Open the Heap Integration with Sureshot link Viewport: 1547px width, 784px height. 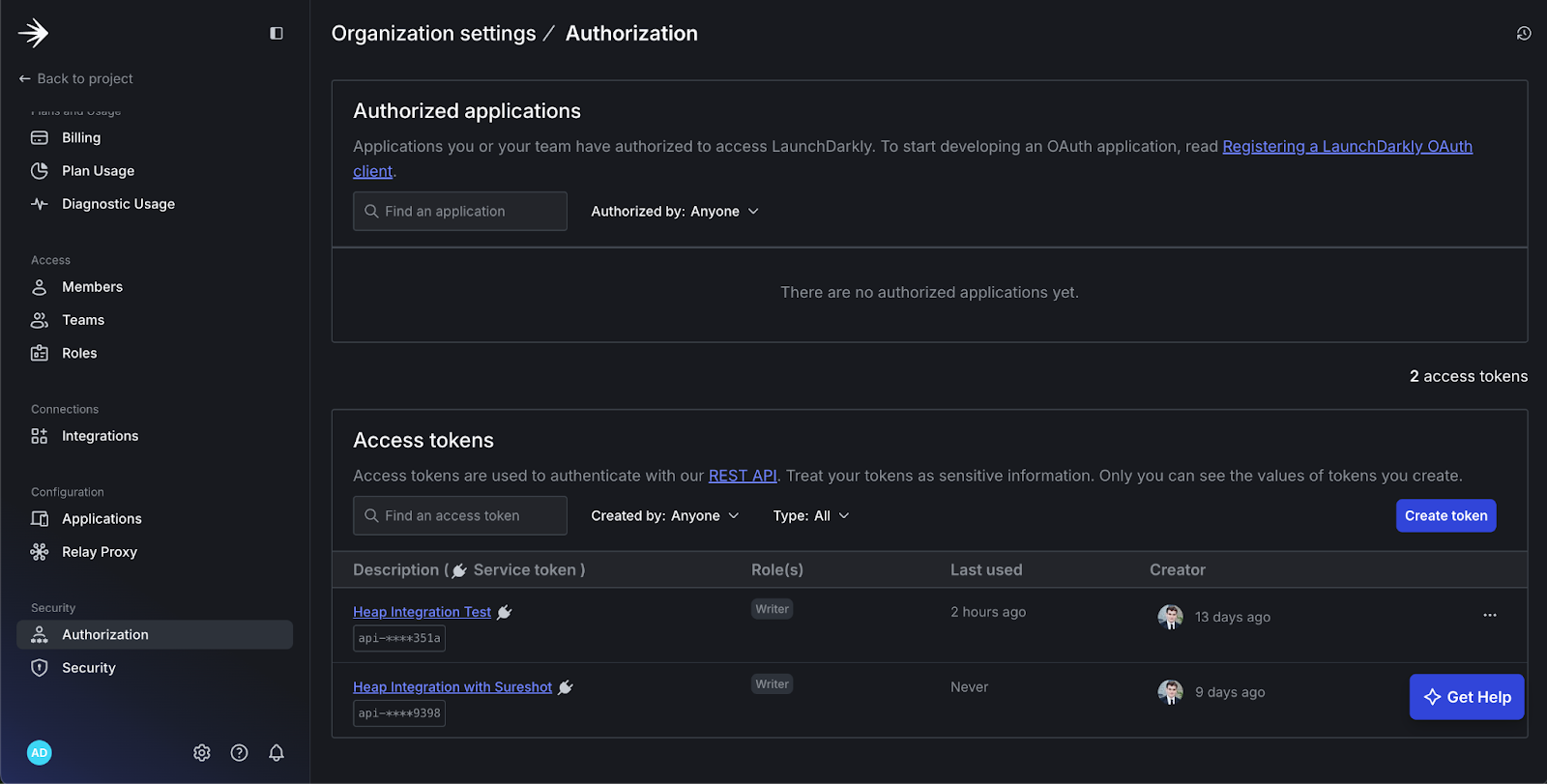pyautogui.click(x=452, y=687)
